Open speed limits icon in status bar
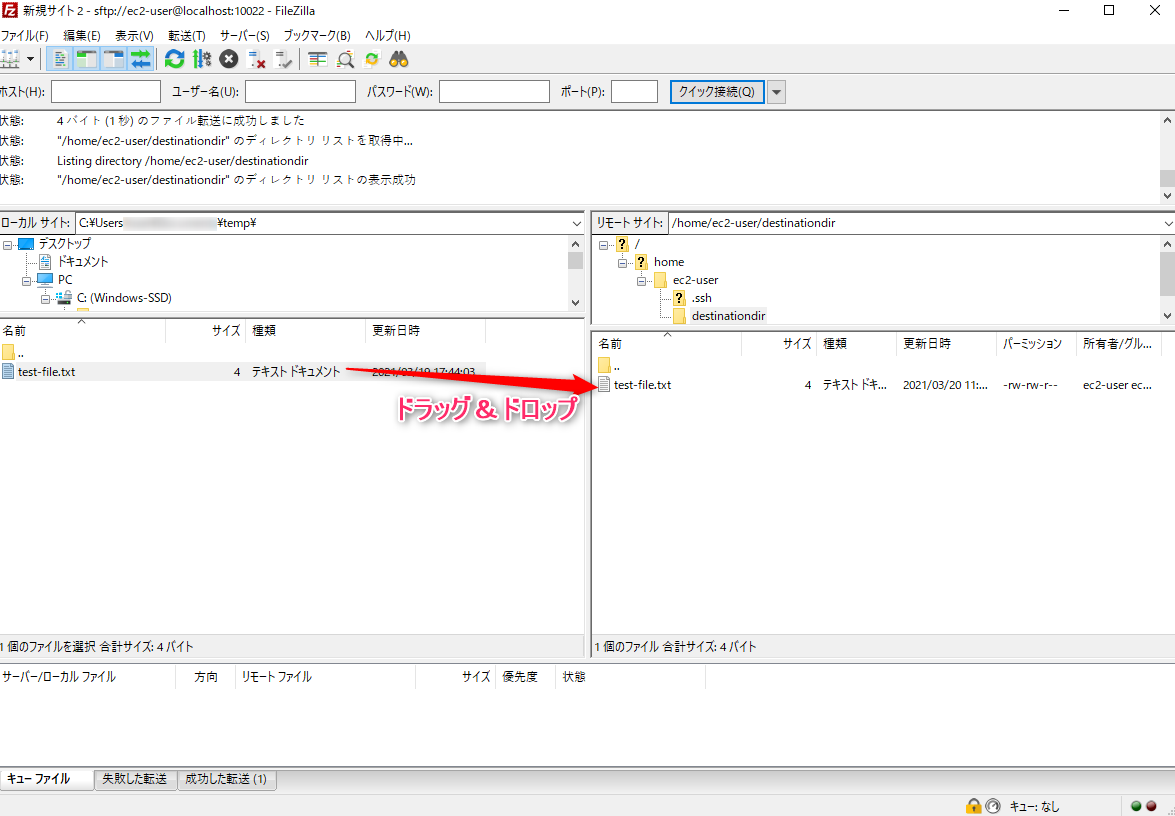 (993, 806)
